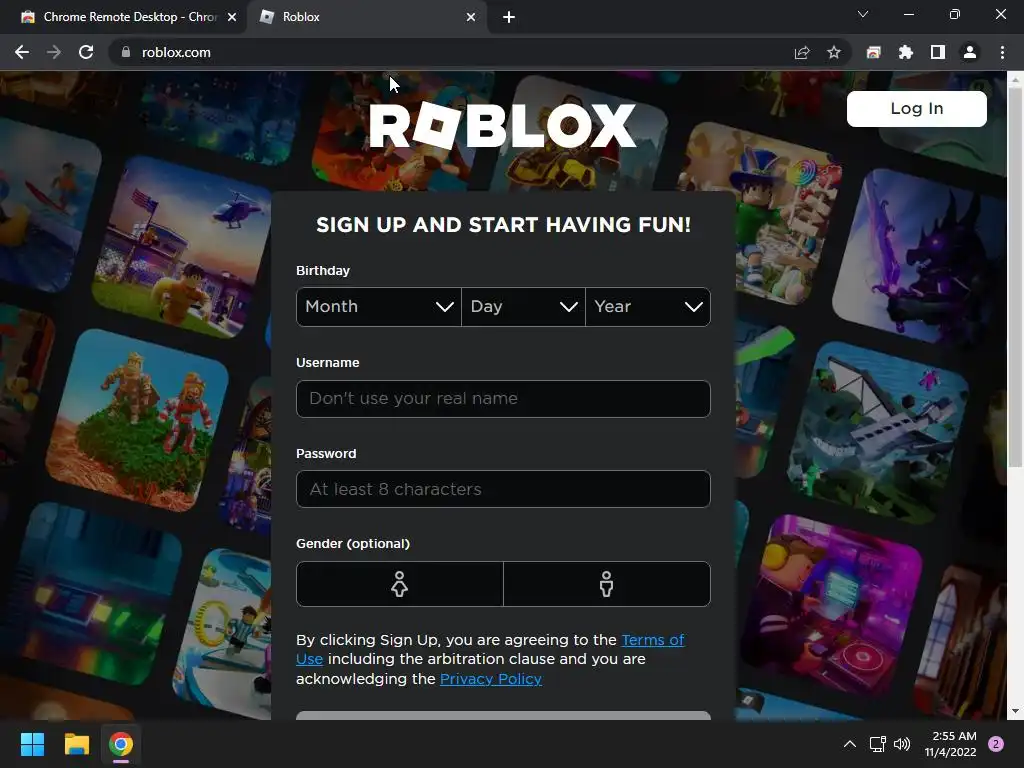Open tab search chevron

click(x=863, y=14)
